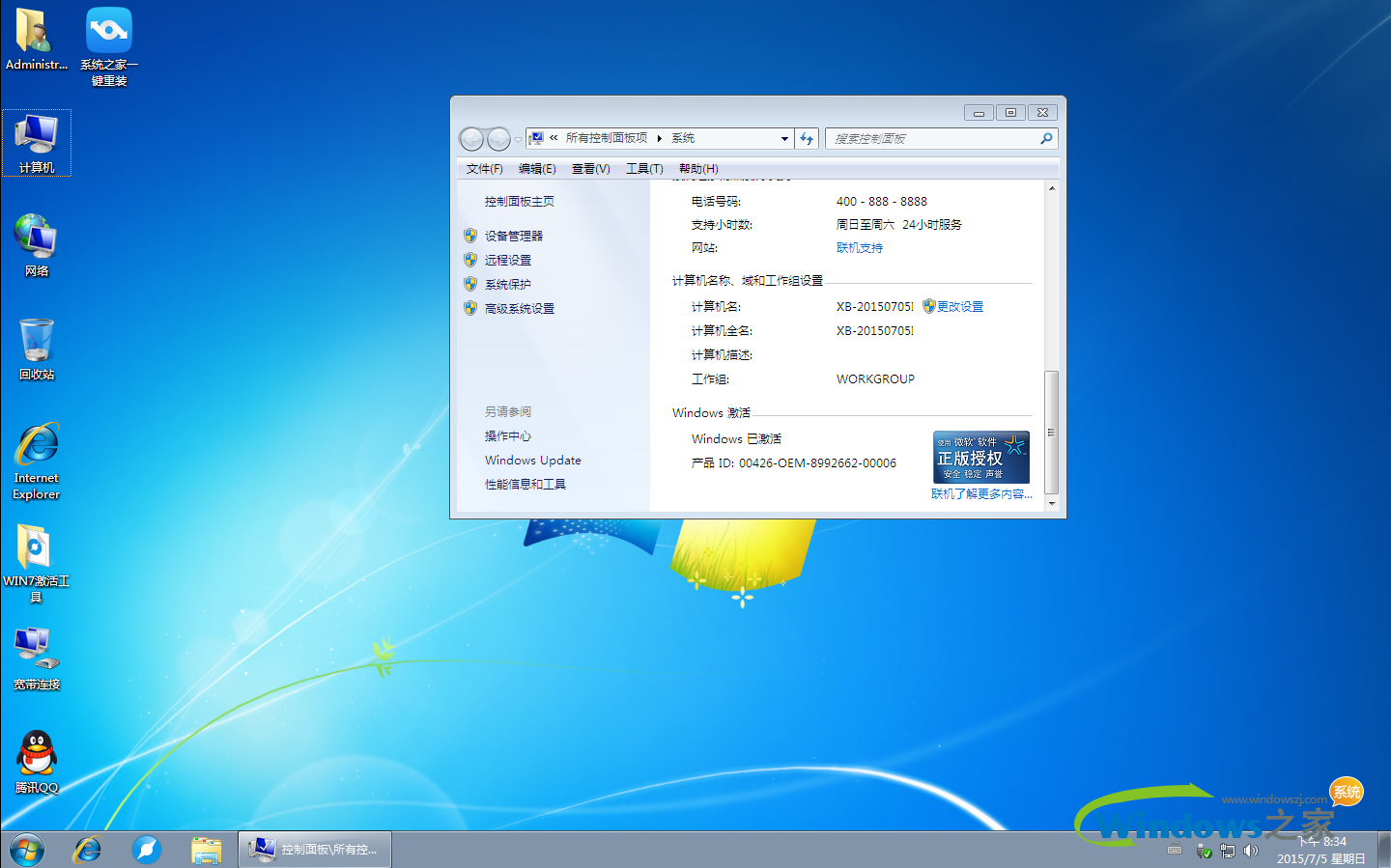Click the refresh icon beside the address bar
Viewport: 1391px width, 868px height.
pos(807,138)
